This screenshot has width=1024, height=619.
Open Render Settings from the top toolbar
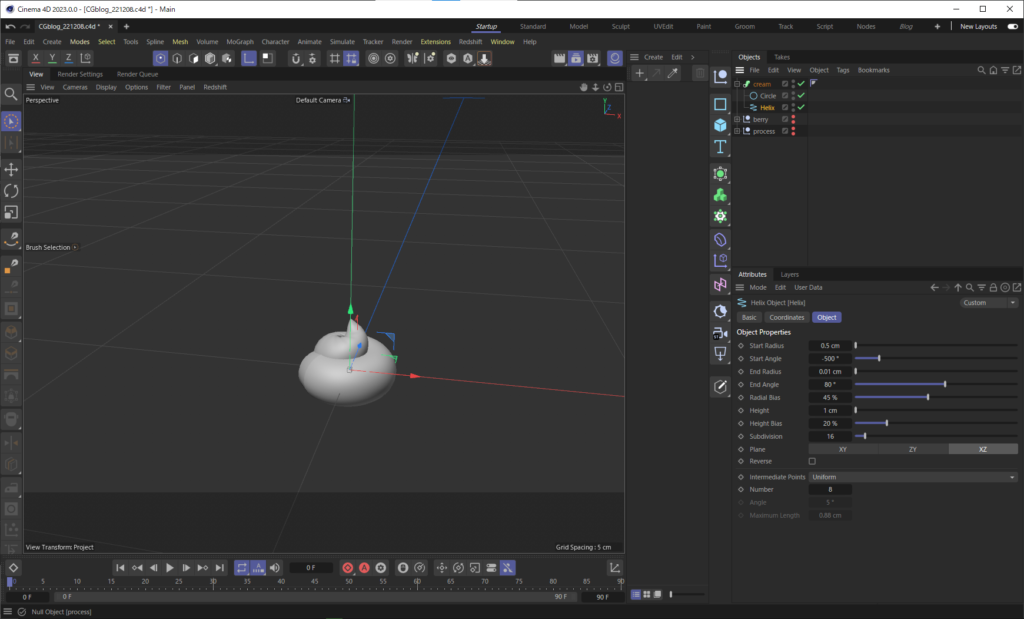coord(593,58)
